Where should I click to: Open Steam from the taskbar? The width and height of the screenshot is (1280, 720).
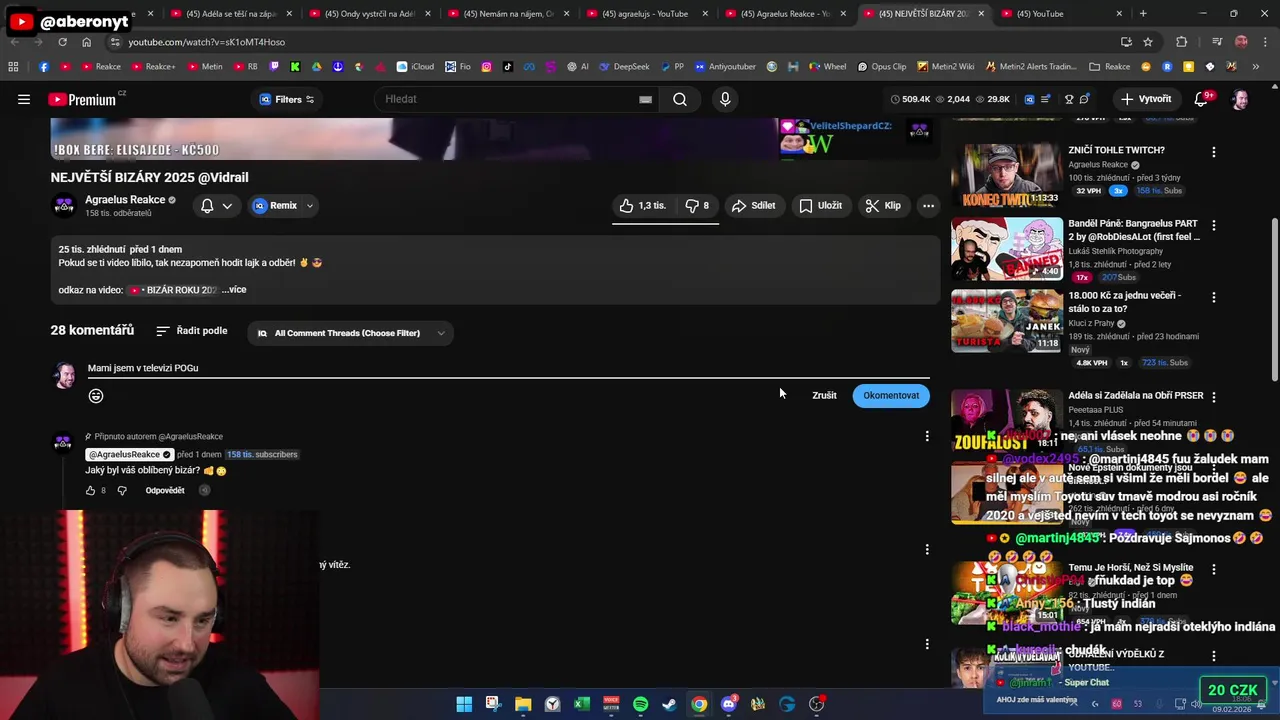(669, 704)
